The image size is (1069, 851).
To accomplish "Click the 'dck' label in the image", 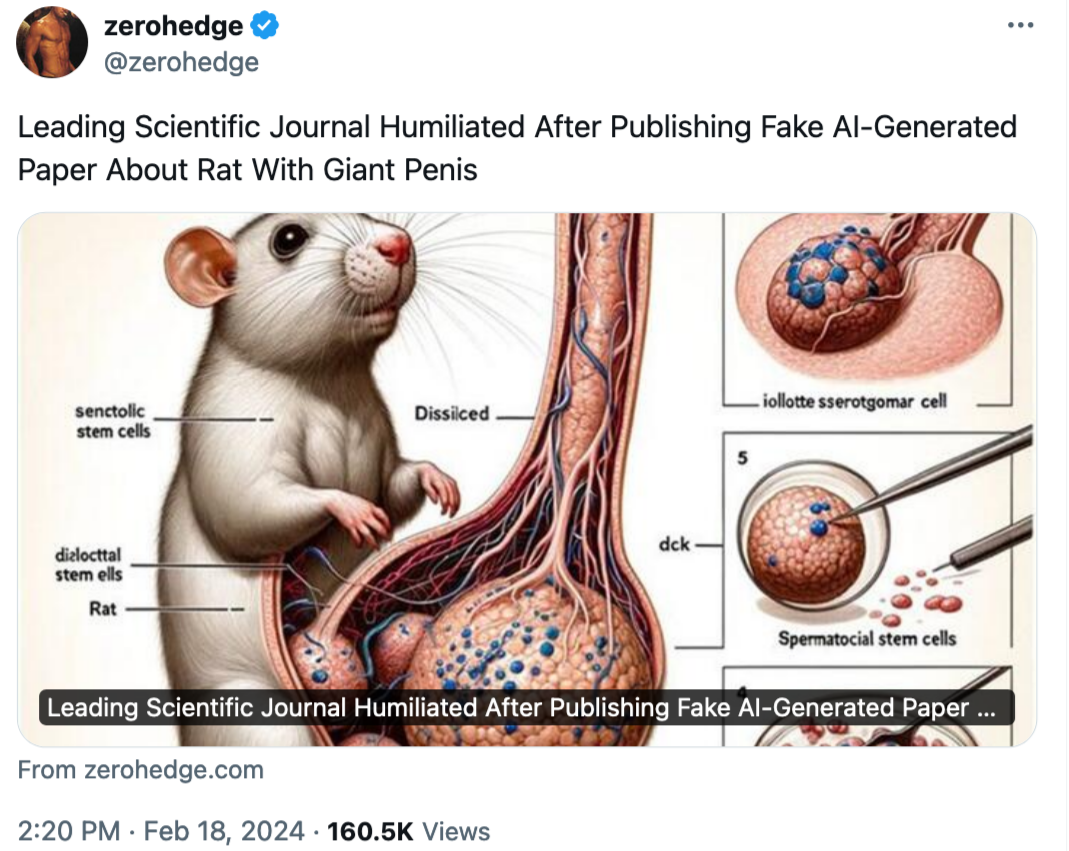I will (674, 544).
